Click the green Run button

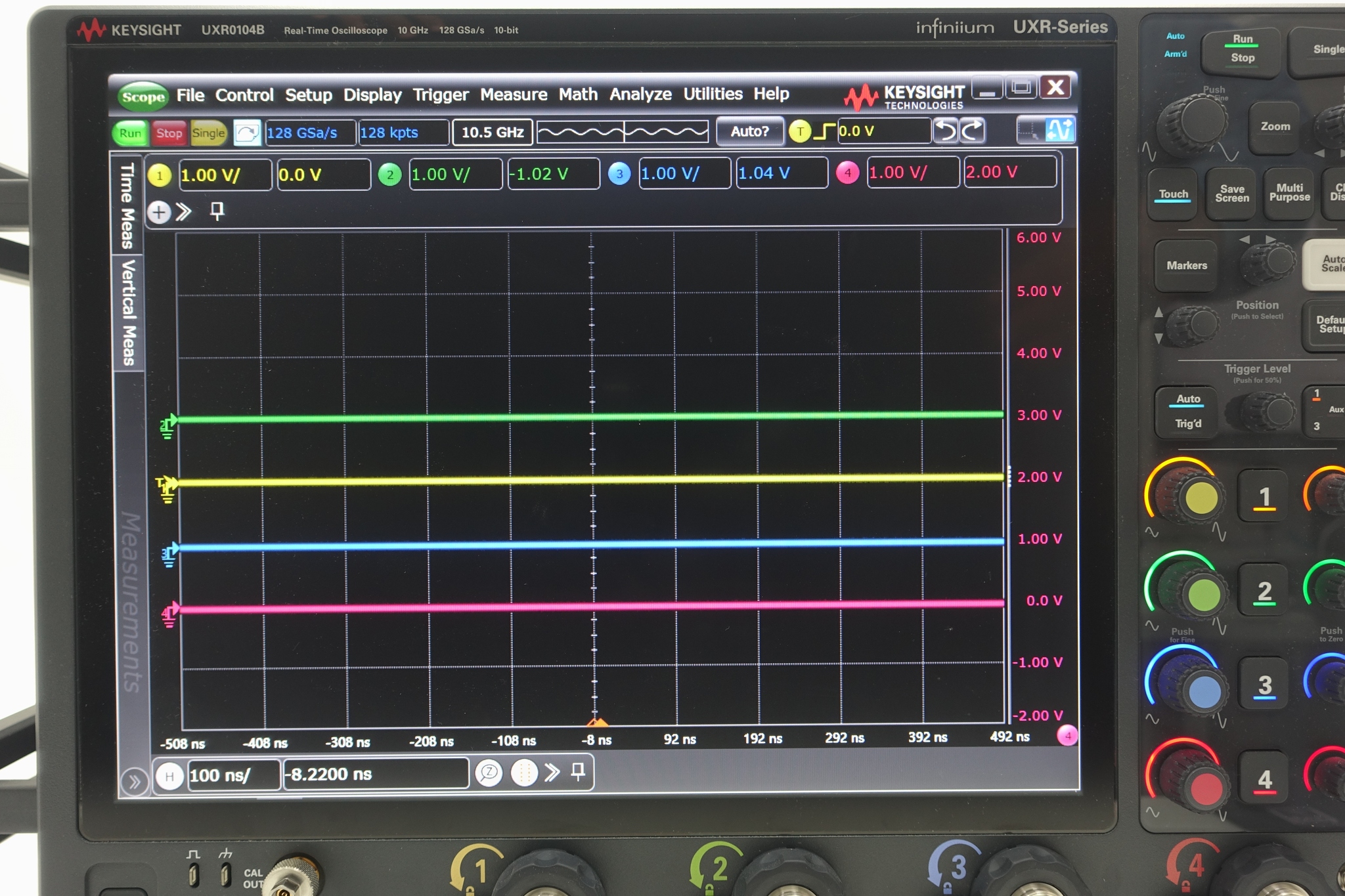(130, 133)
